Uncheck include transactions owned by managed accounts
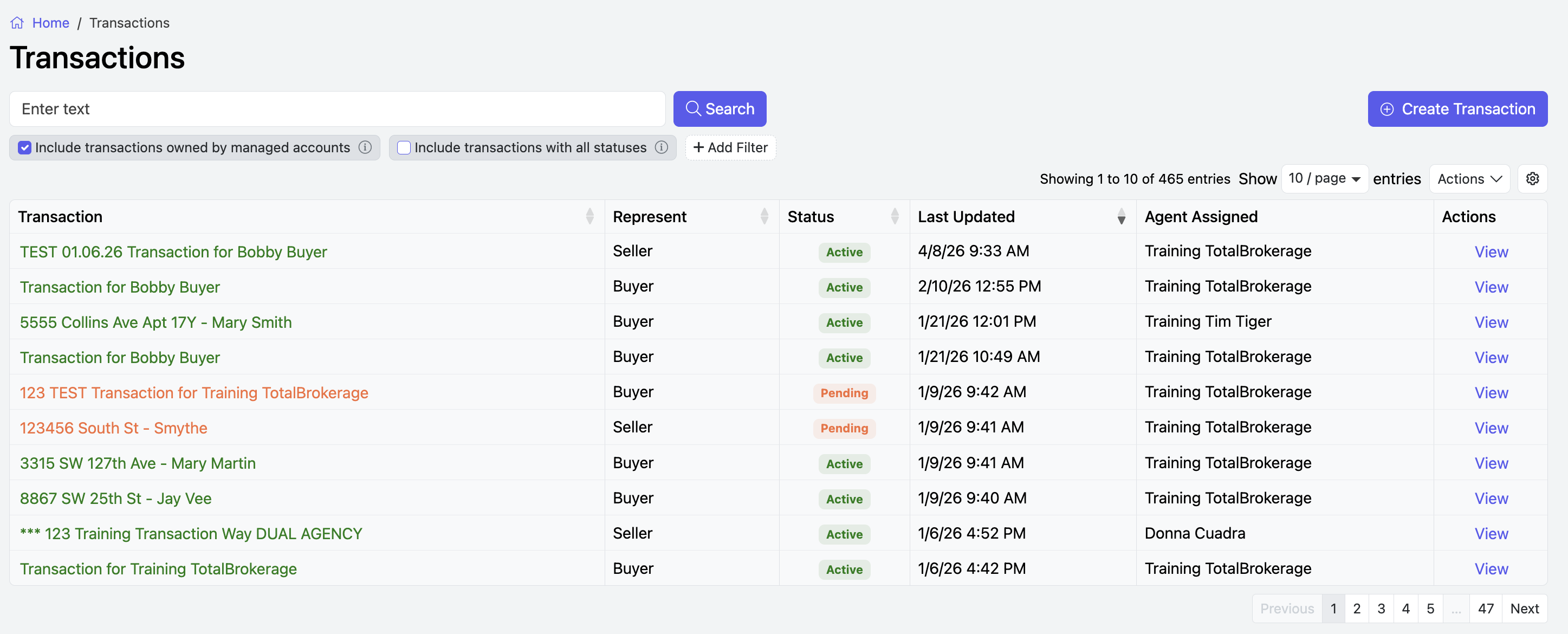The height and width of the screenshot is (634, 1568). [24, 147]
